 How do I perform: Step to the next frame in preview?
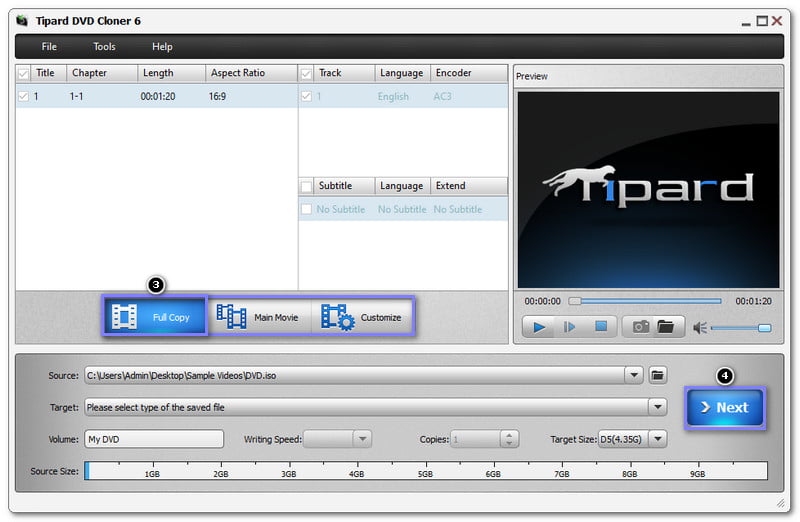pos(569,327)
